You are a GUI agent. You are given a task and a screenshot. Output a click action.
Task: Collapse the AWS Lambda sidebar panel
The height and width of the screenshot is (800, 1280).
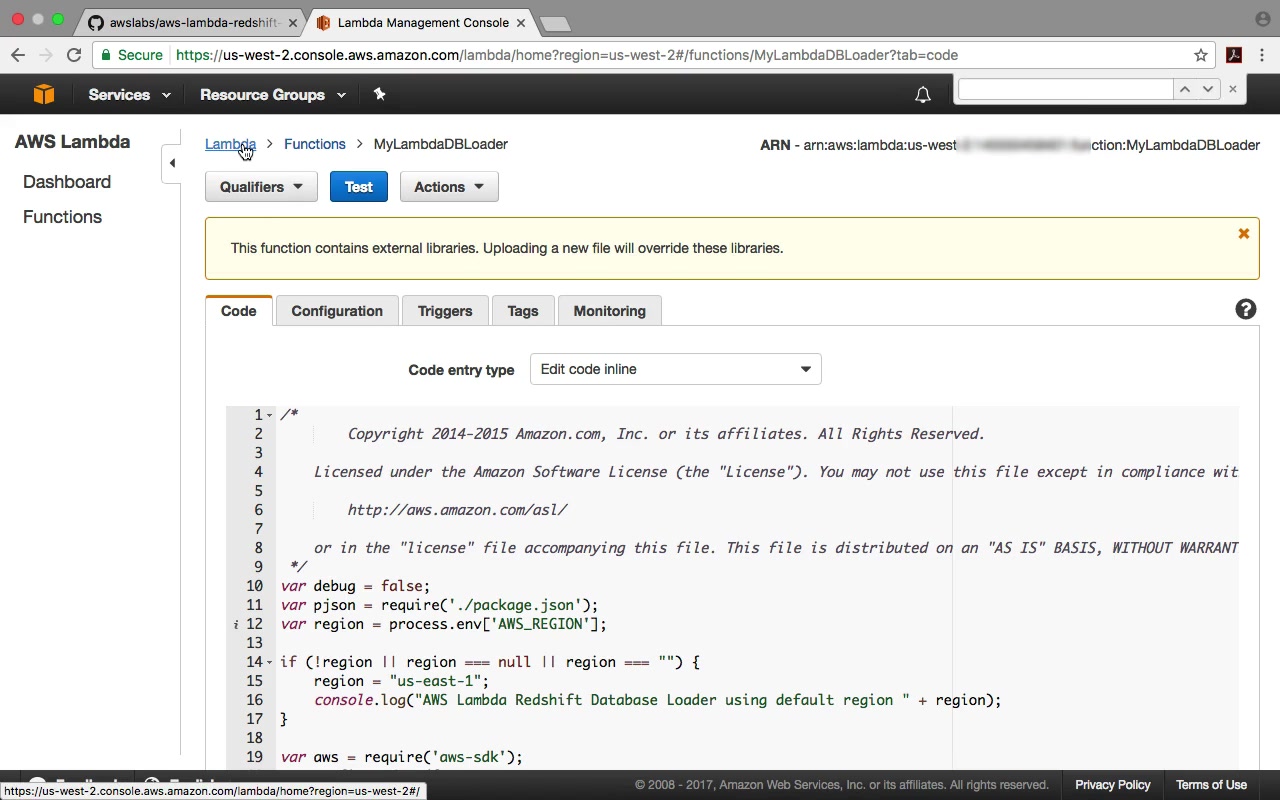172,163
